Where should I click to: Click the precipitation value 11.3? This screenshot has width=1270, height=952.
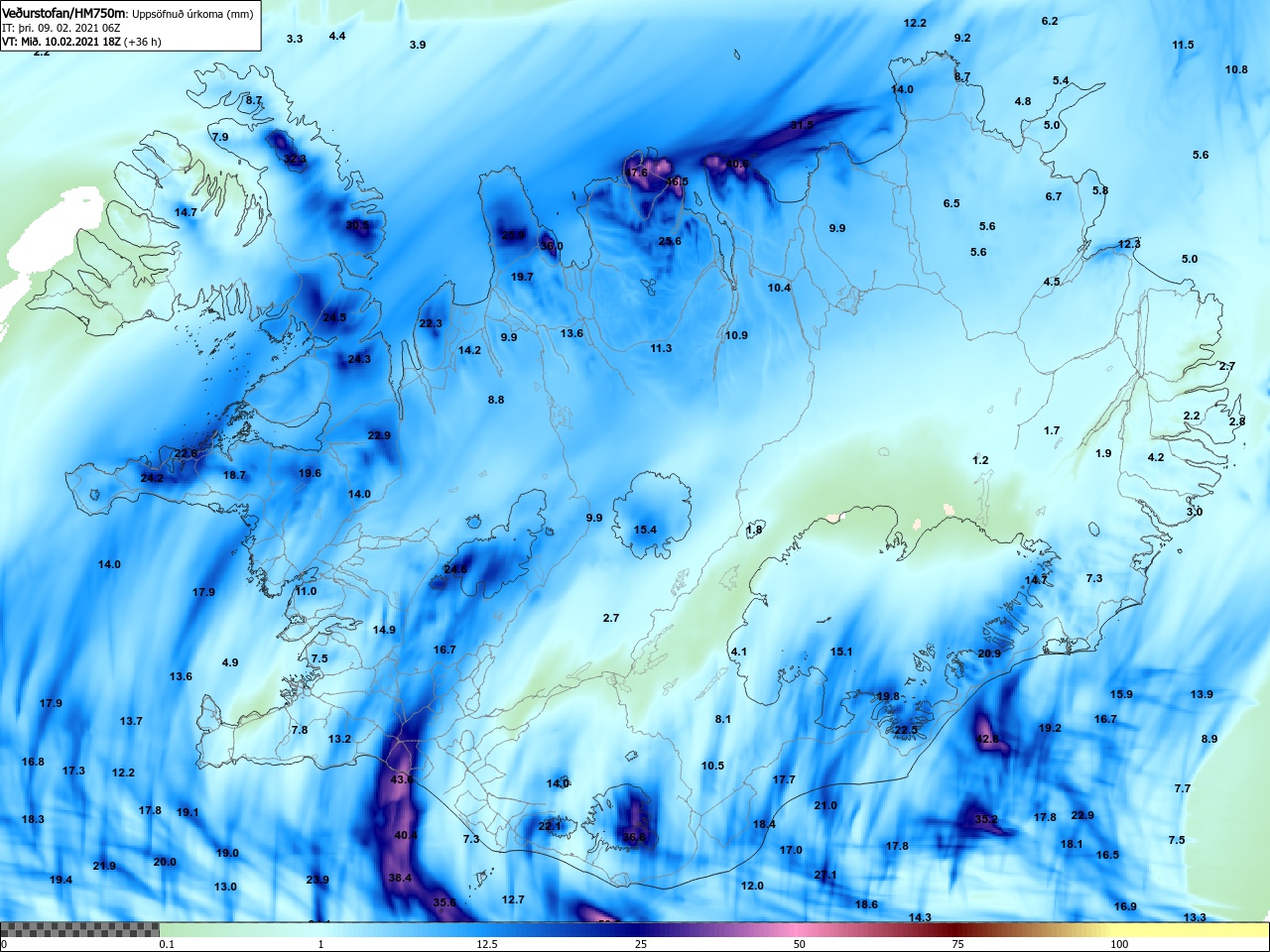(661, 348)
